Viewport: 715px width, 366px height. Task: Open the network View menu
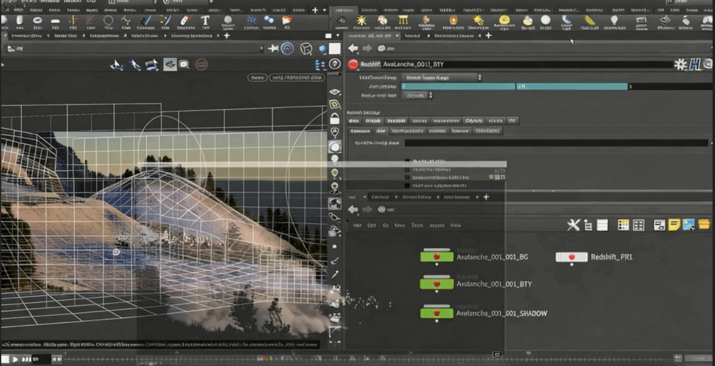point(399,226)
